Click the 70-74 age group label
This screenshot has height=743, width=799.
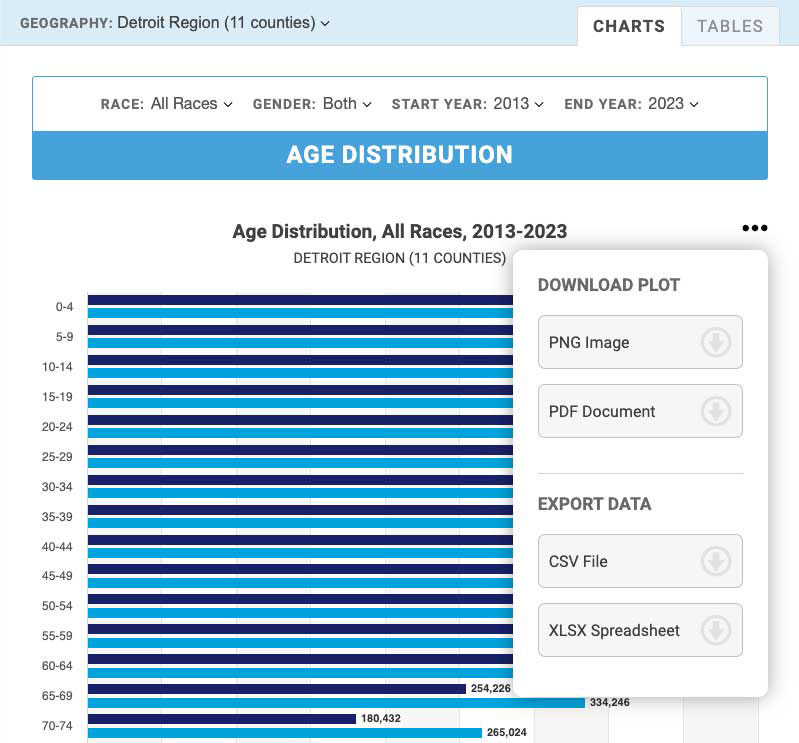click(x=57, y=726)
